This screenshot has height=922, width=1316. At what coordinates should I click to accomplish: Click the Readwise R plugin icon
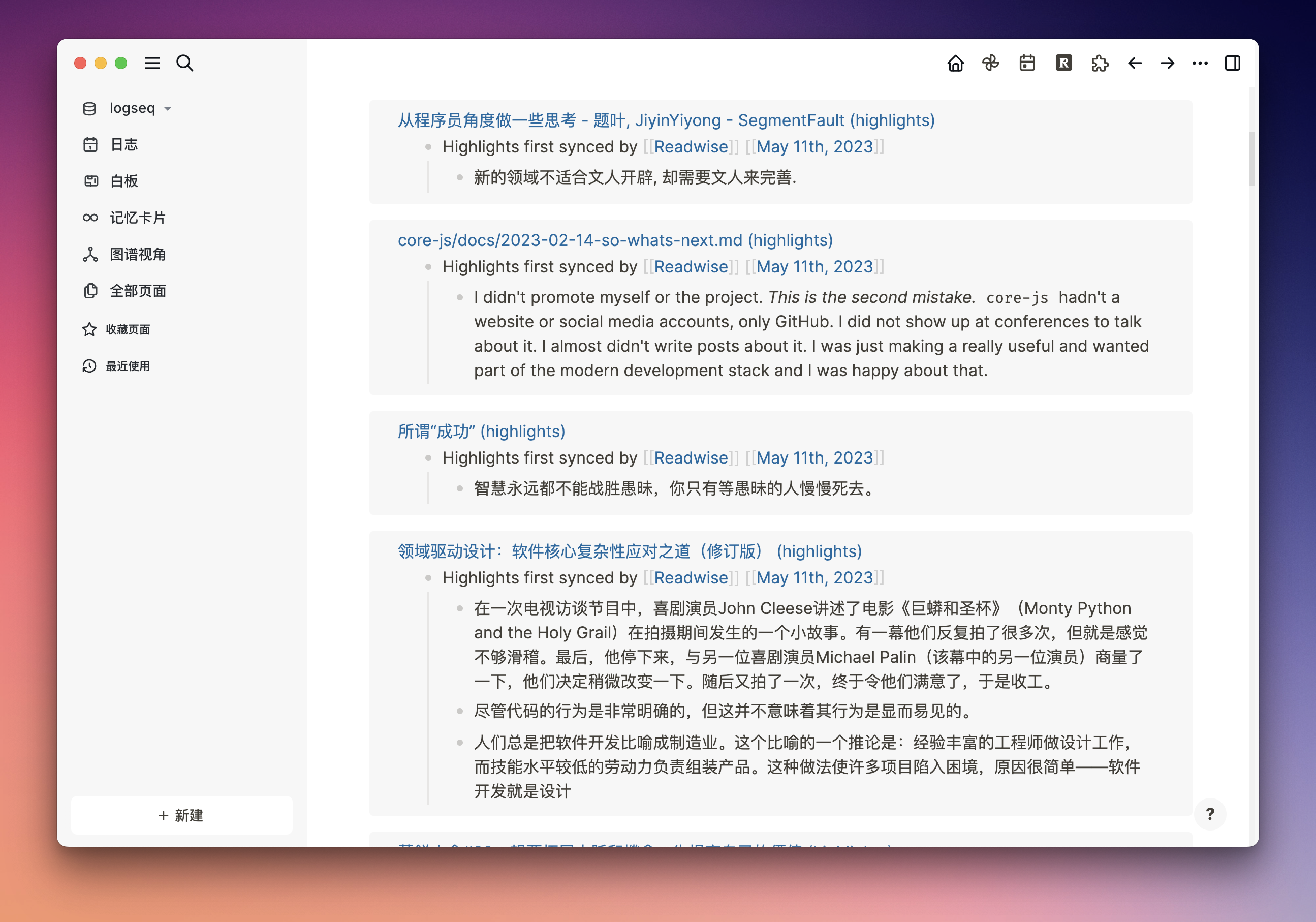(x=1064, y=63)
